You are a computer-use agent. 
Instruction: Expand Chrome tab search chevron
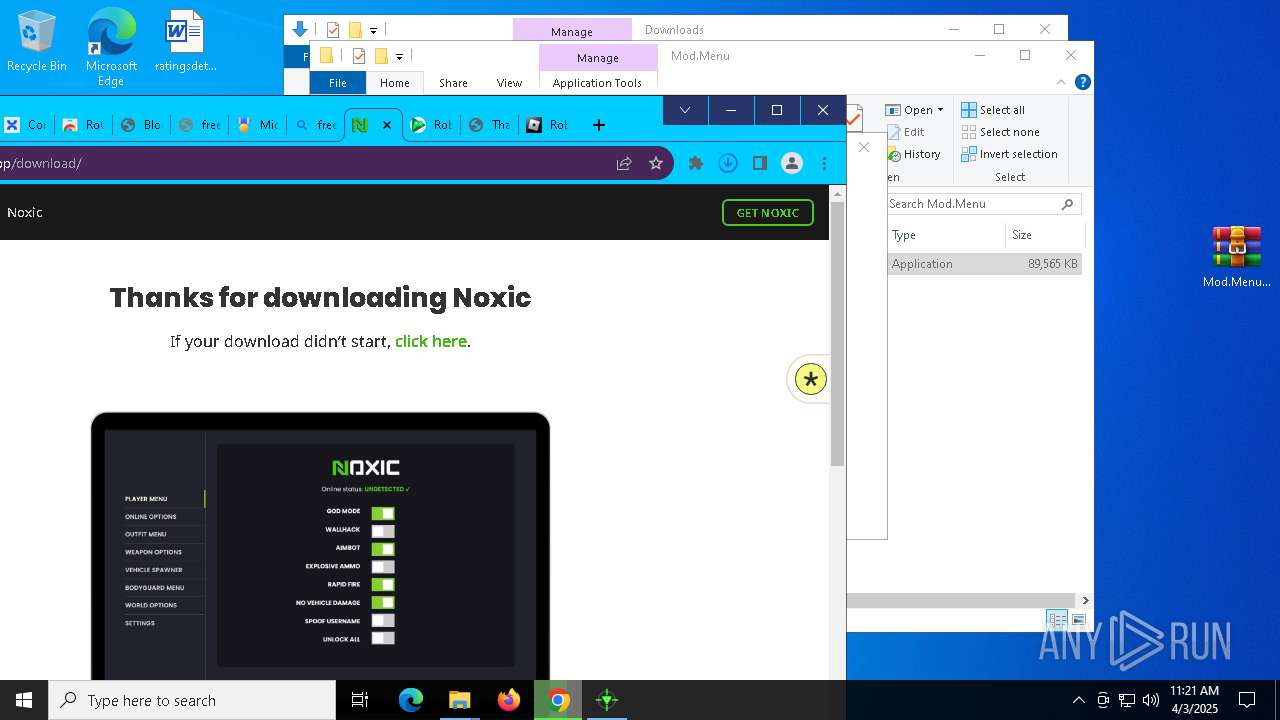pyautogui.click(x=685, y=110)
